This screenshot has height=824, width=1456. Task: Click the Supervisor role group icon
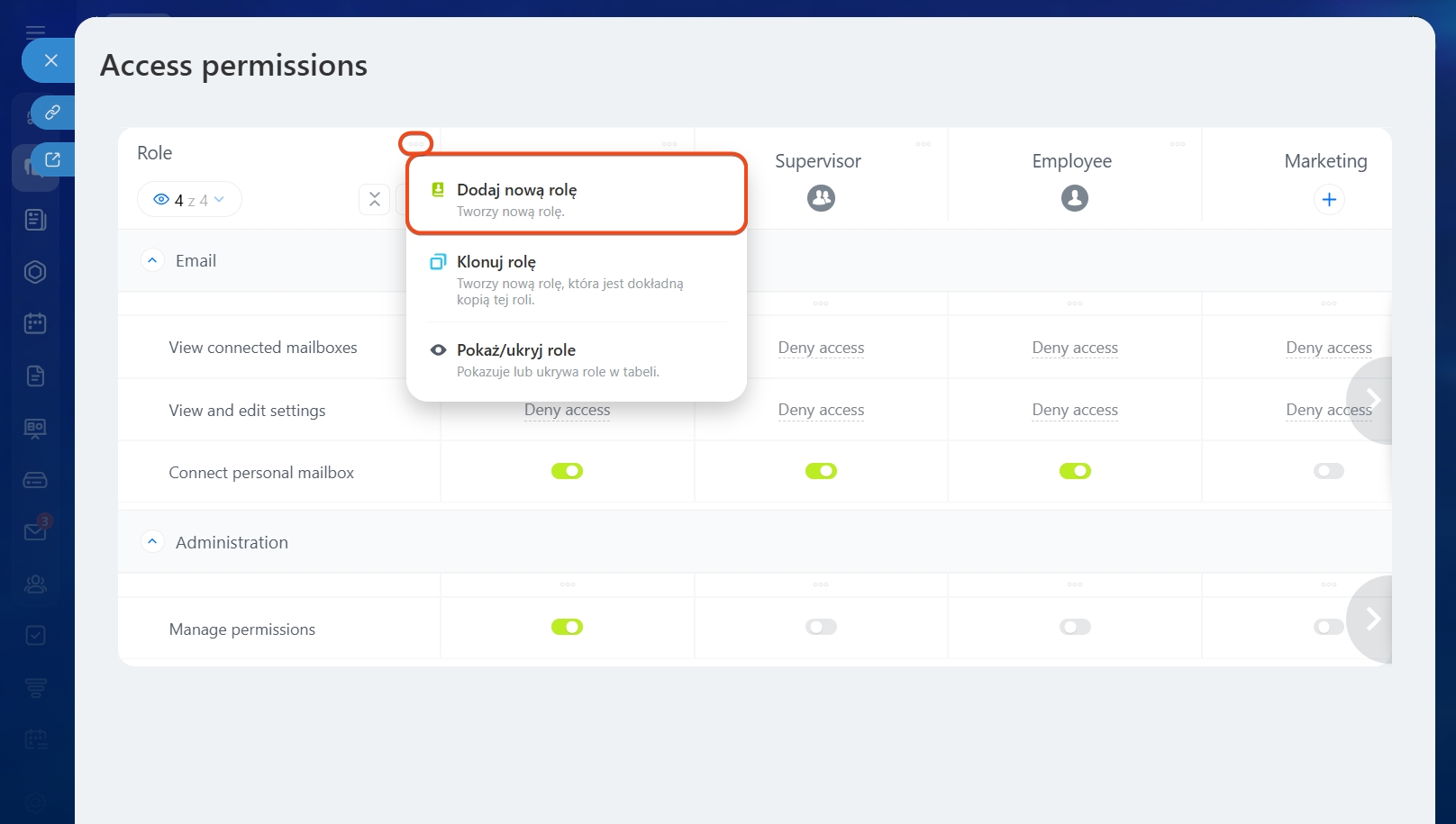(821, 198)
